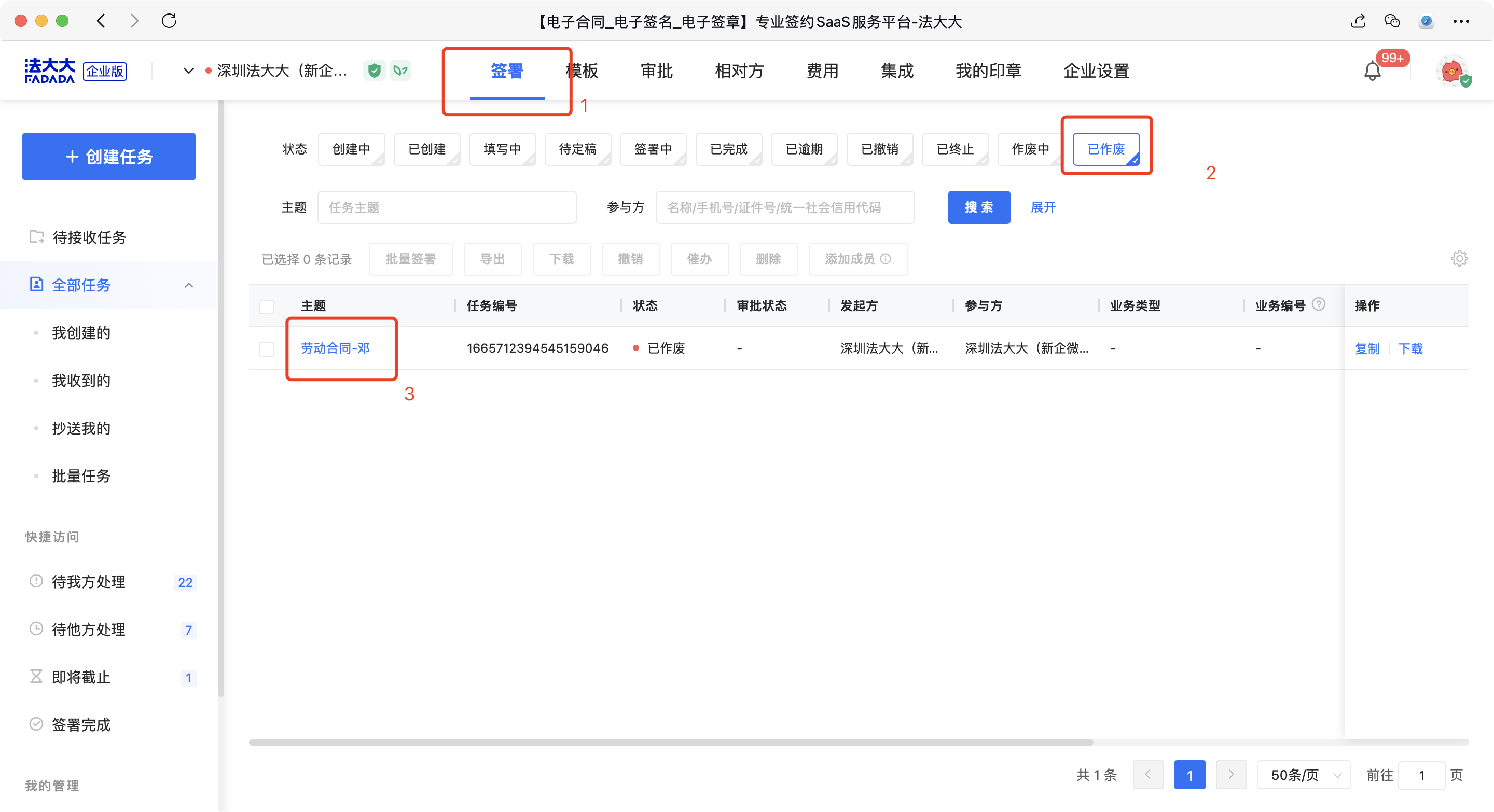1494x812 pixels.
Task: Click the column settings gear icon
Action: (1459, 259)
